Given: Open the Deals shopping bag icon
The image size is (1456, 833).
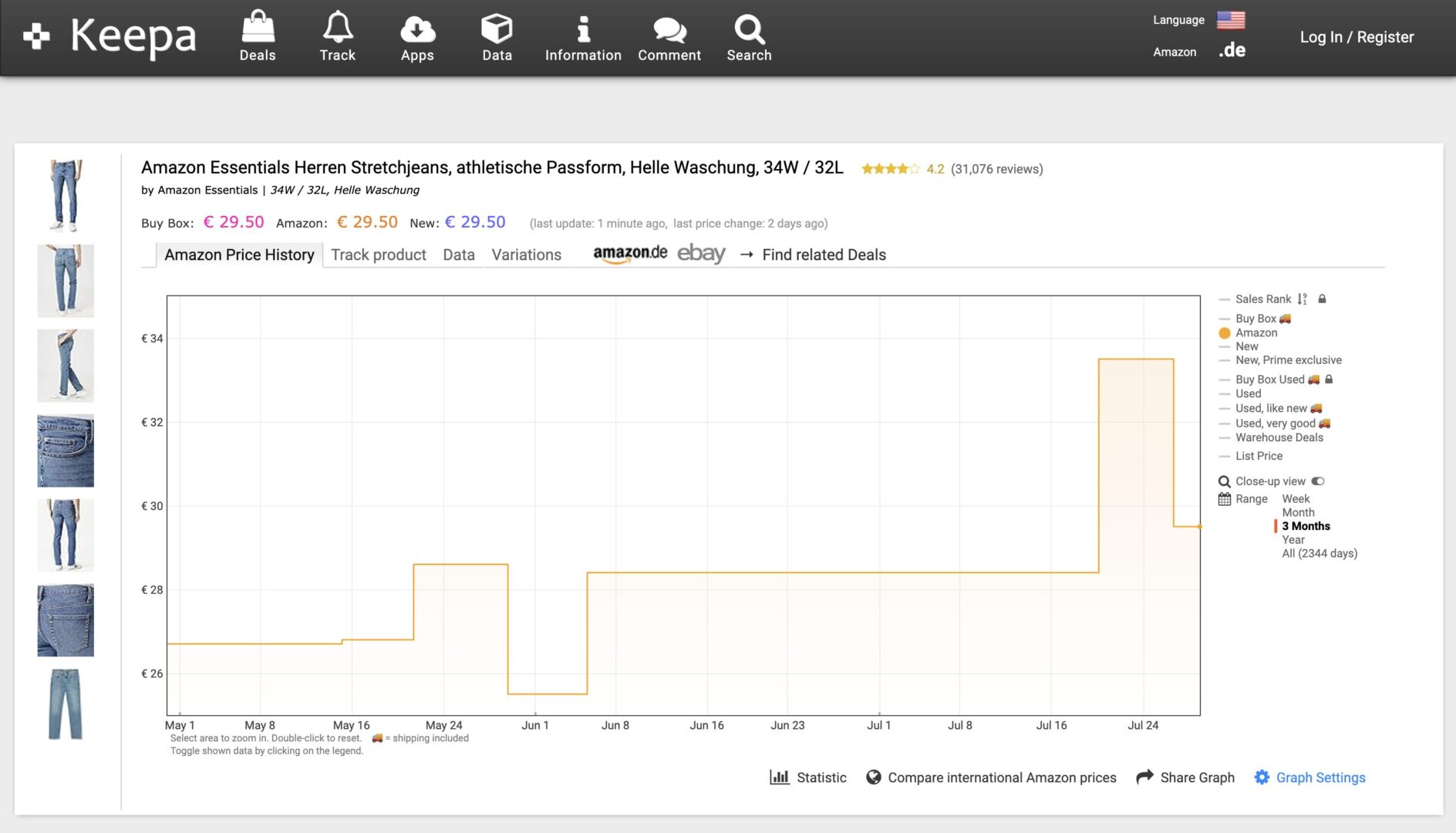Looking at the screenshot, I should [x=258, y=29].
